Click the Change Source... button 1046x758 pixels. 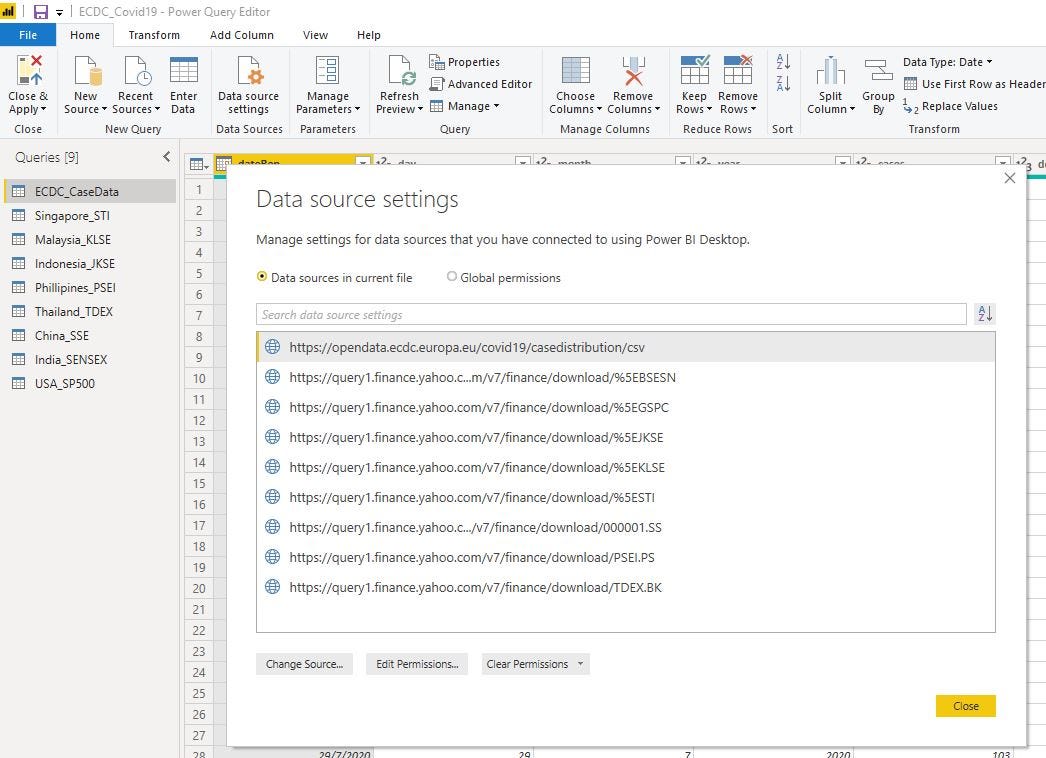click(304, 664)
